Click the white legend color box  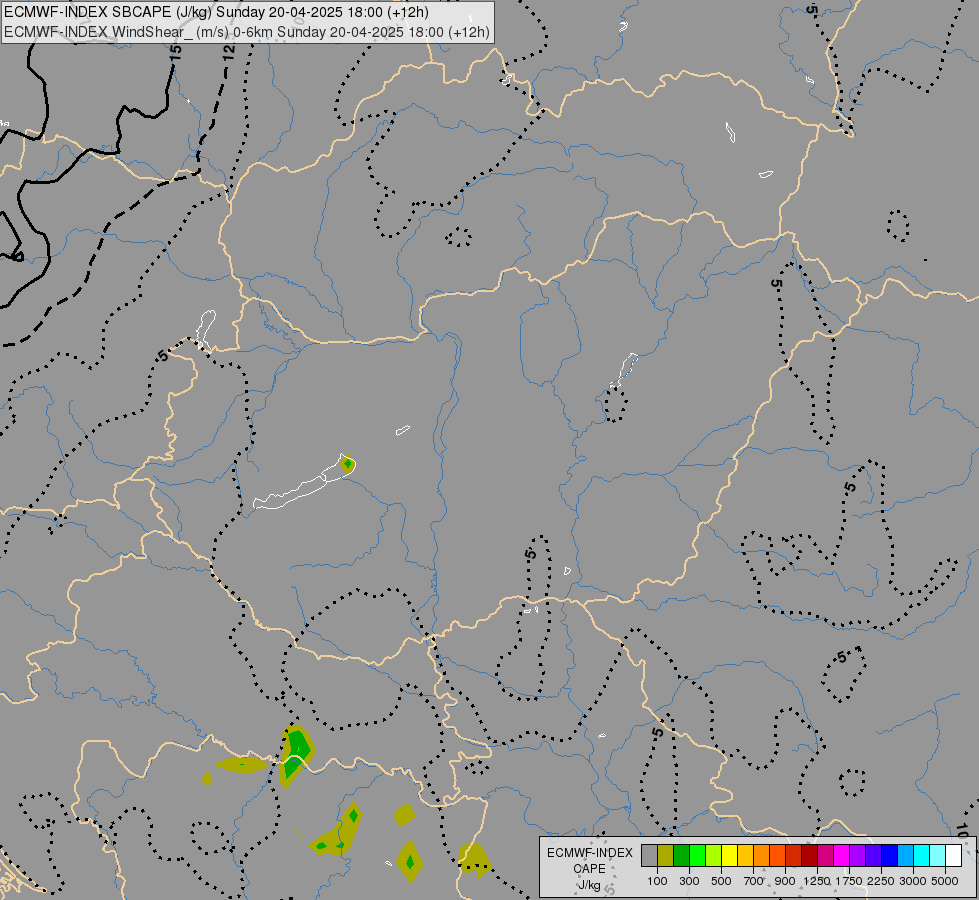pyautogui.click(x=953, y=856)
